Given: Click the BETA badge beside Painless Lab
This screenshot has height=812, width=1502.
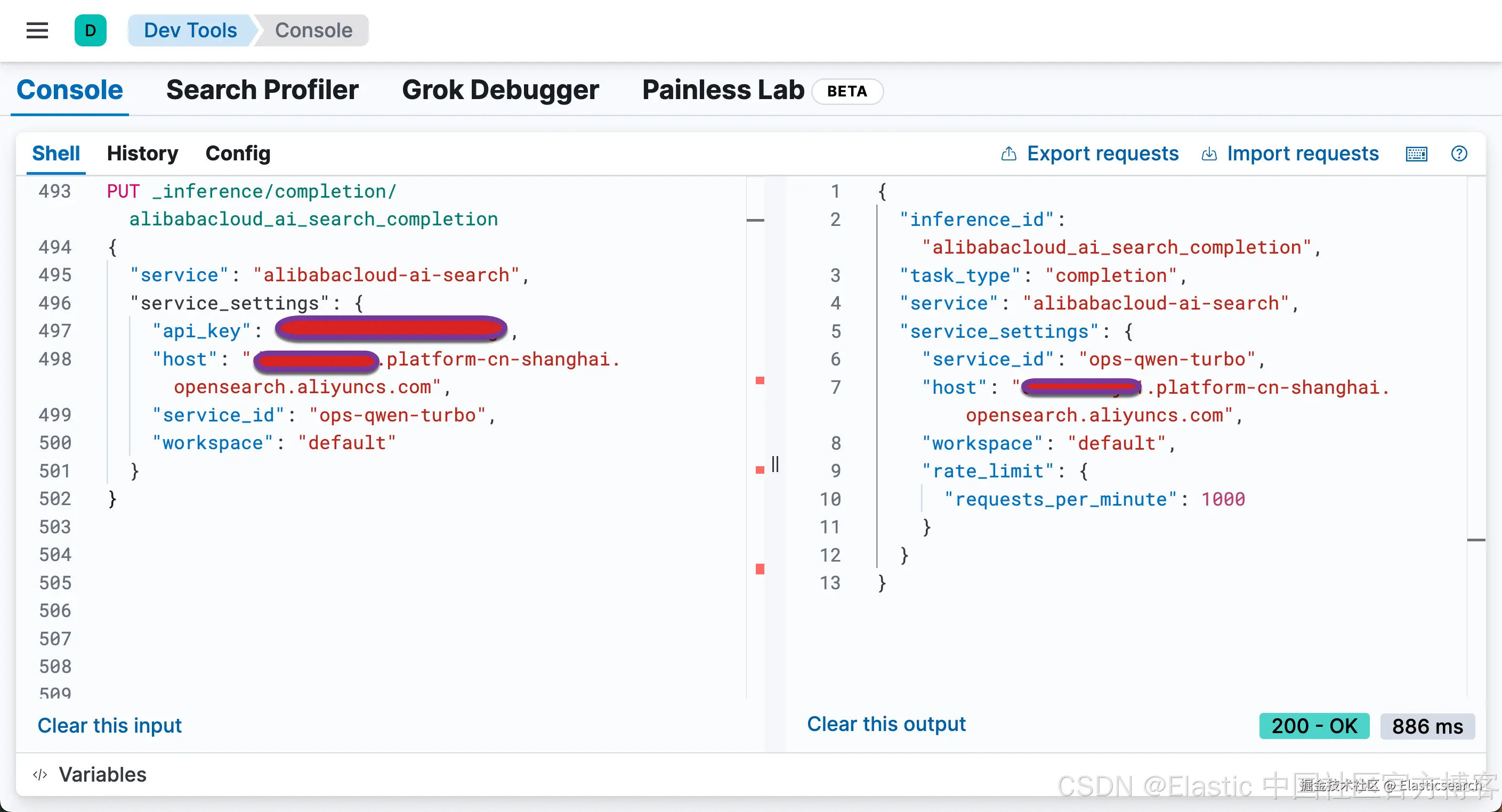Looking at the screenshot, I should 847,92.
